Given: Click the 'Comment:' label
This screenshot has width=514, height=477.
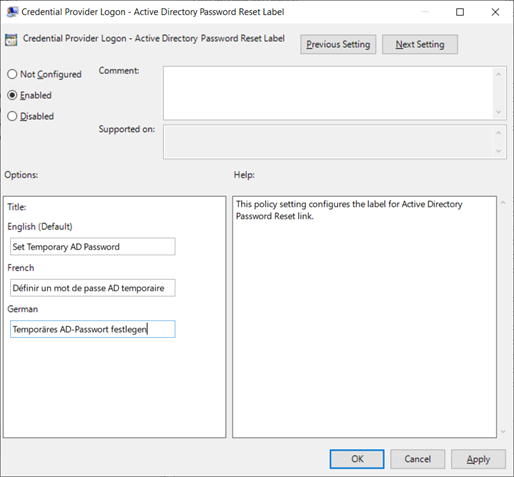Looking at the screenshot, I should [x=119, y=71].
